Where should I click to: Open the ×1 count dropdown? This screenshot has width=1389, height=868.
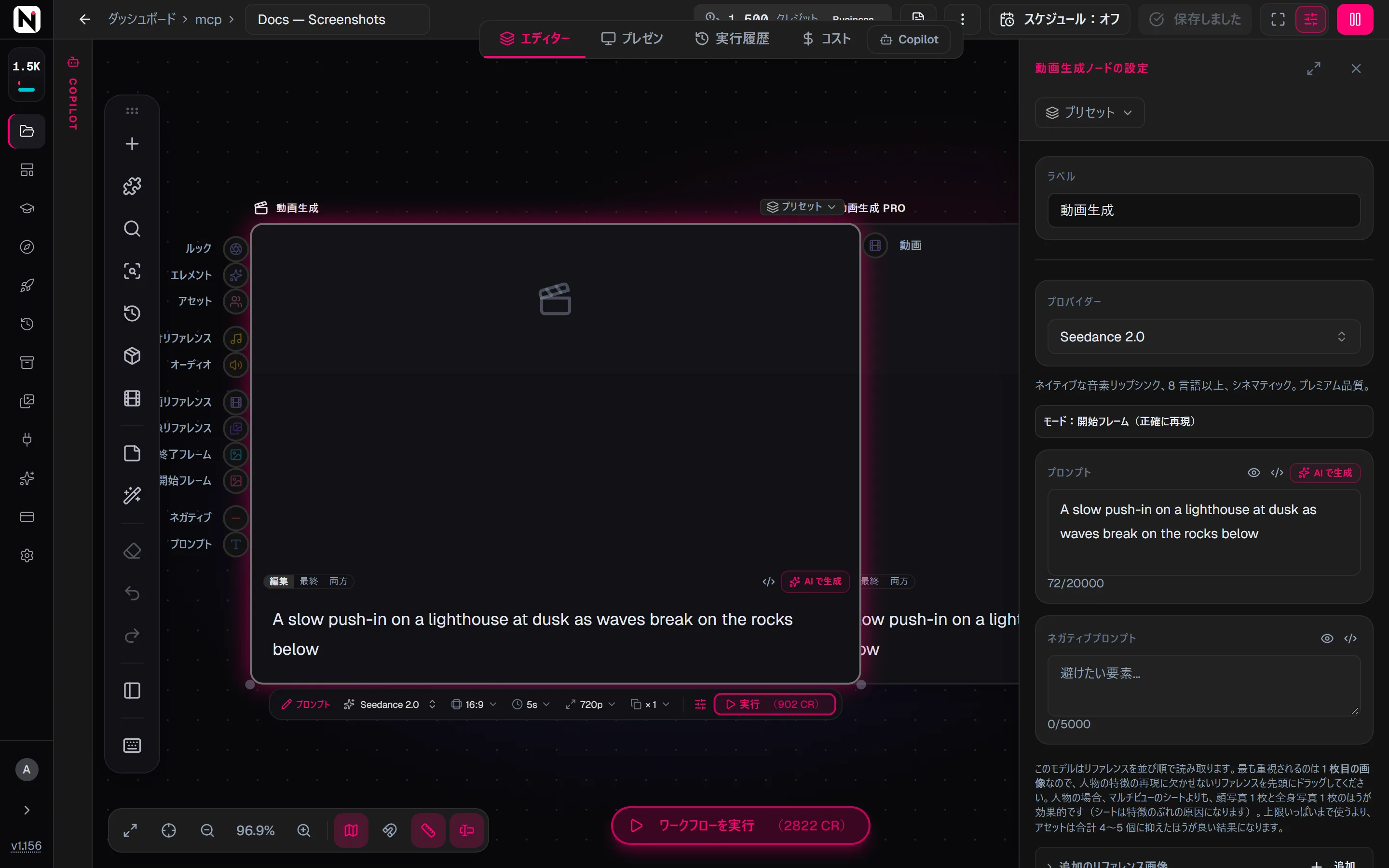(650, 705)
